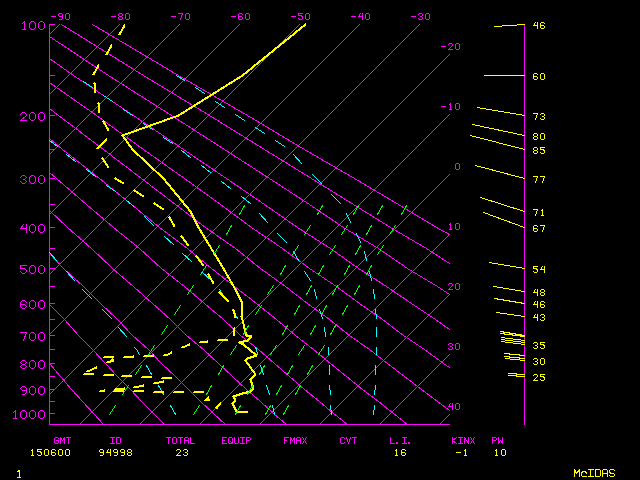
Task: Click the McIDAS label in the corner
Action: click(x=593, y=472)
